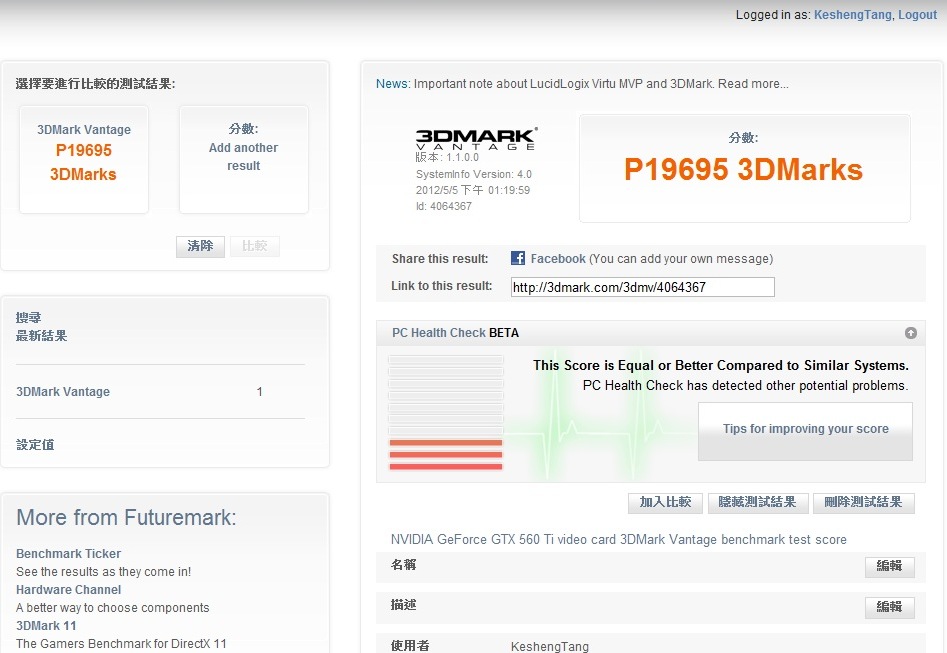Open 3DMark Vantage in sidebar list
Viewport: 947px width, 653px height.
[63, 391]
